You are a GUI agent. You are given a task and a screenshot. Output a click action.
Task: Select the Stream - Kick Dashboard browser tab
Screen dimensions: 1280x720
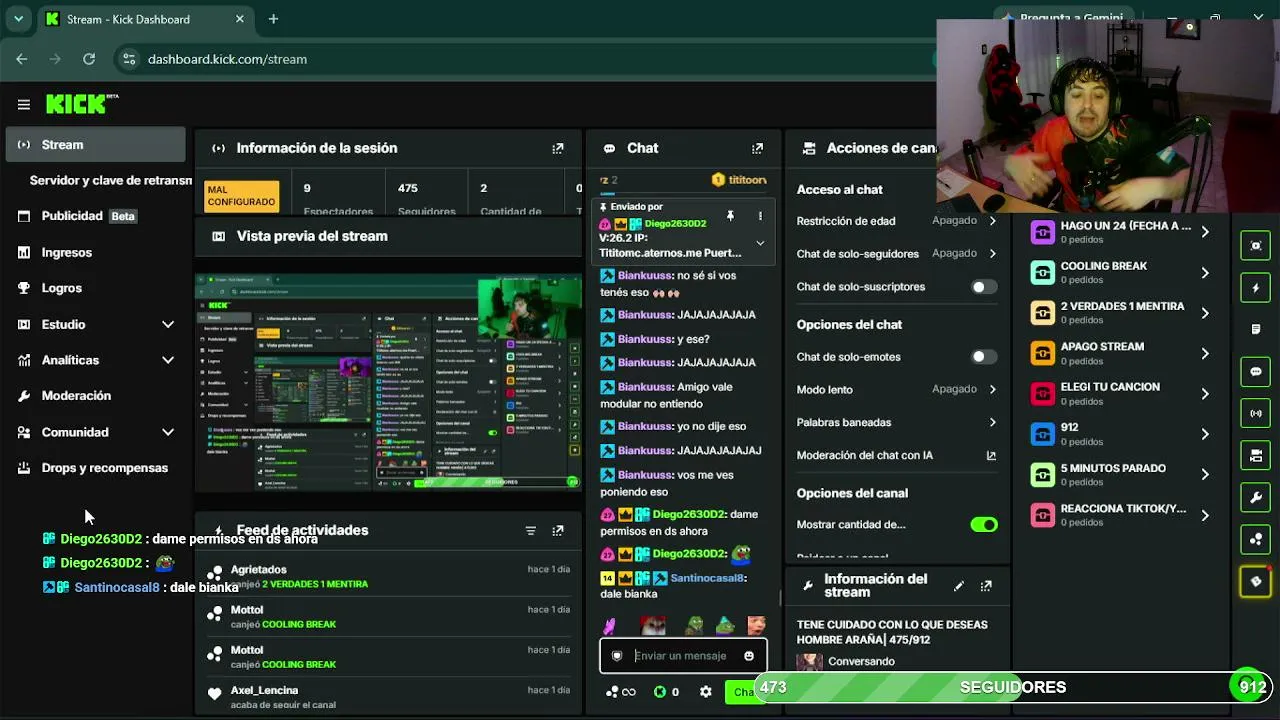(x=145, y=19)
